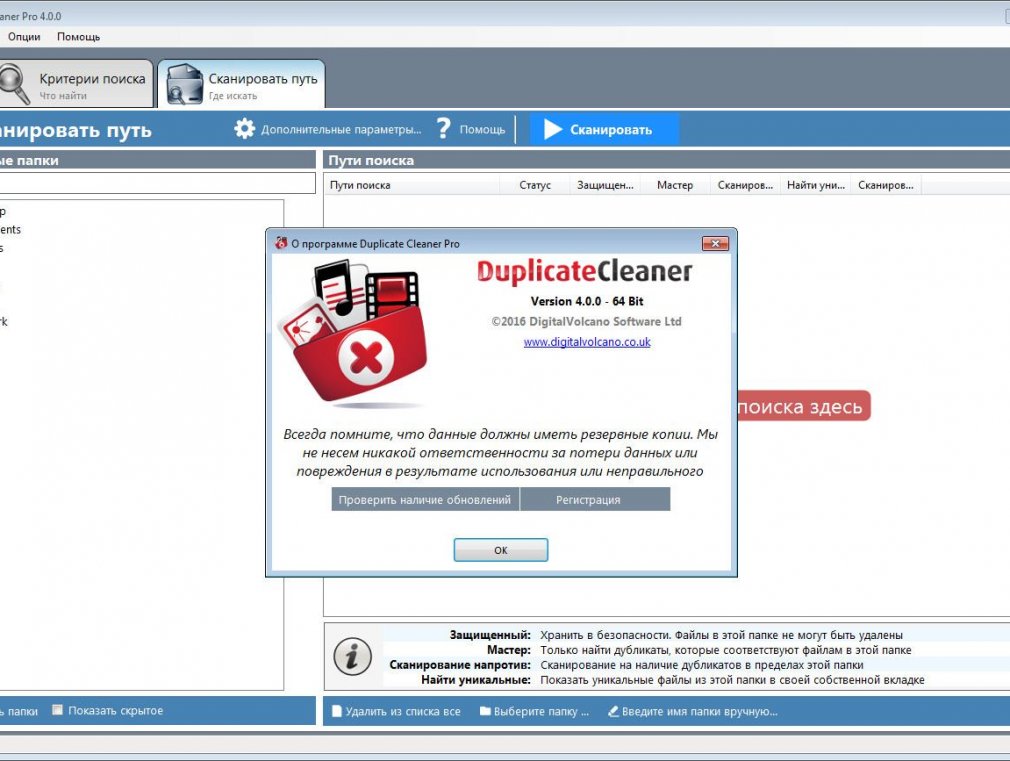Click the page icon beside Удалить из списка
Viewport: 1010px width, 761px height.
336,711
